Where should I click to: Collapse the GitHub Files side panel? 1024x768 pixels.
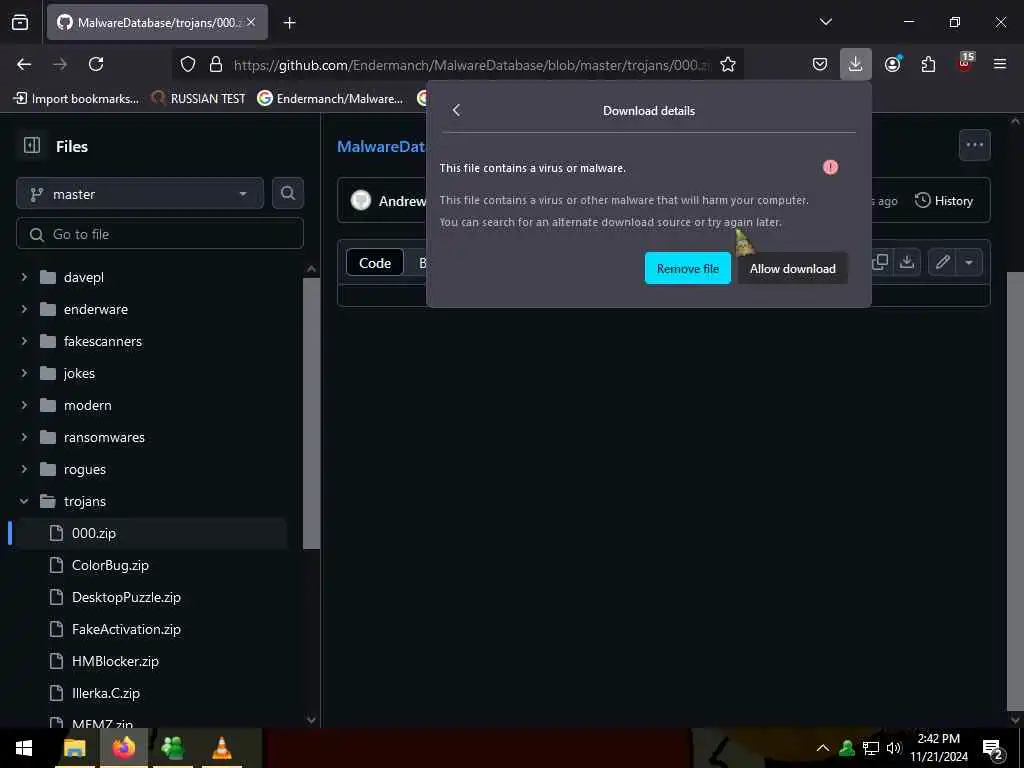click(31, 146)
